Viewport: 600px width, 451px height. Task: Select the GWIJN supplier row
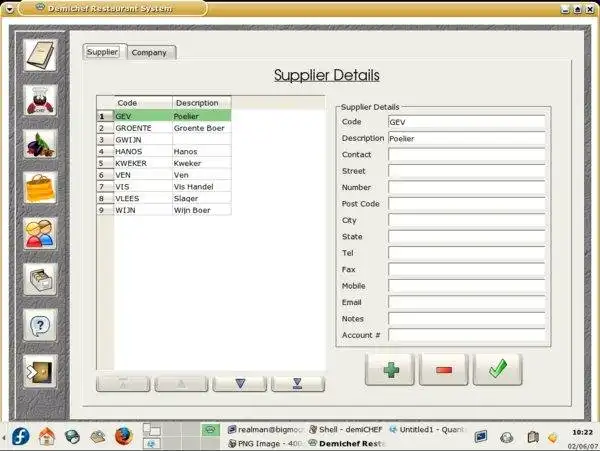[x=164, y=140]
